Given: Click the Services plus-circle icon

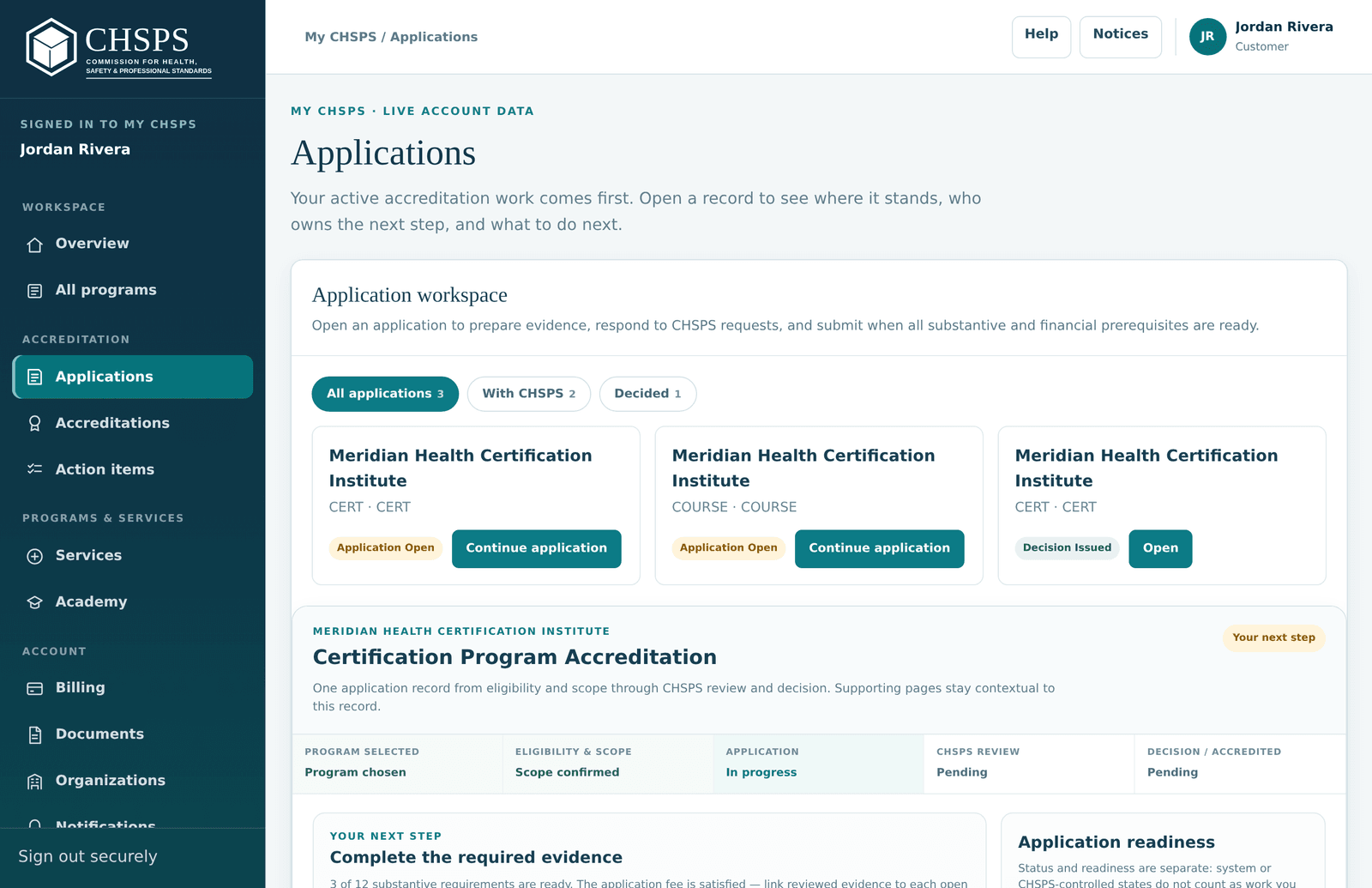Looking at the screenshot, I should coord(34,556).
